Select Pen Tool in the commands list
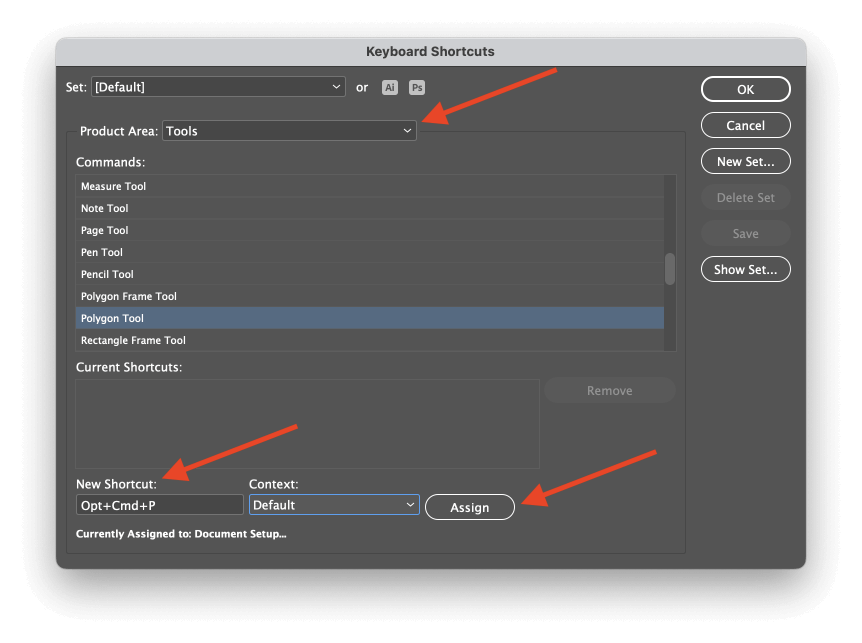 (369, 252)
